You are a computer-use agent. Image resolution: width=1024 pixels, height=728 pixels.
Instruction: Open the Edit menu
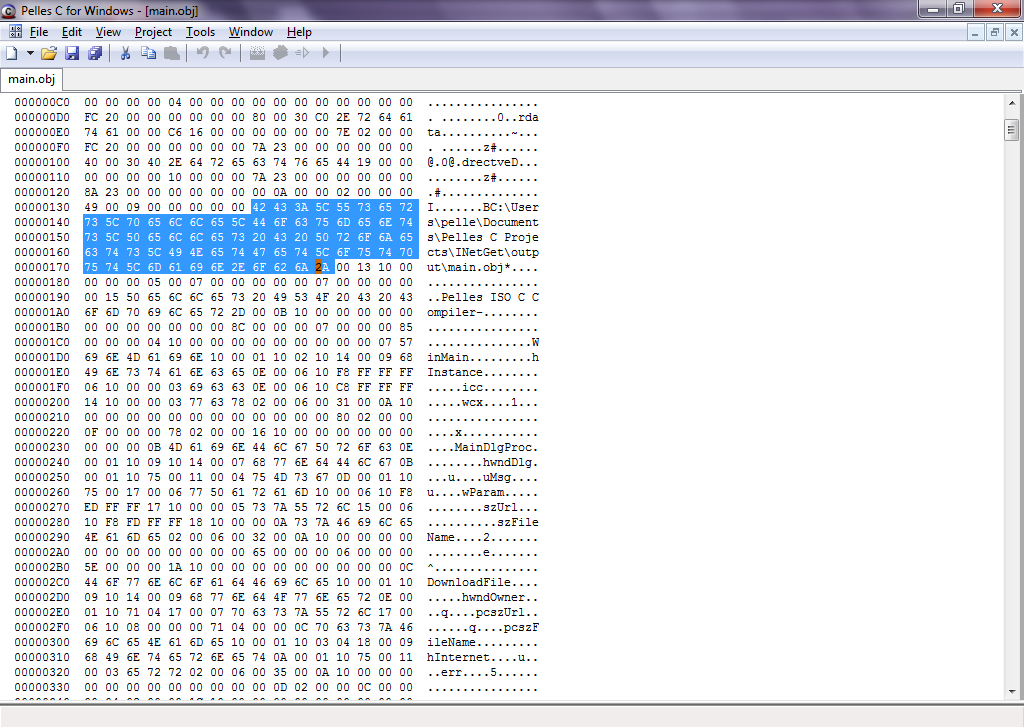coord(72,32)
